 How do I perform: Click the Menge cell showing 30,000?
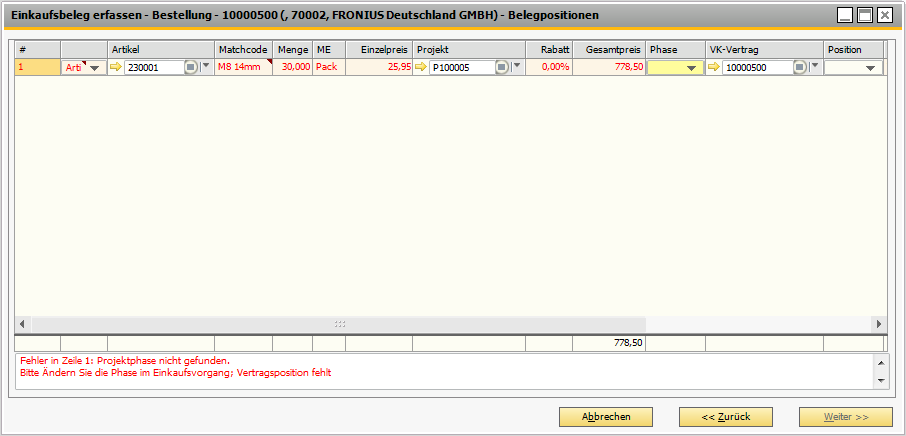tap(292, 67)
